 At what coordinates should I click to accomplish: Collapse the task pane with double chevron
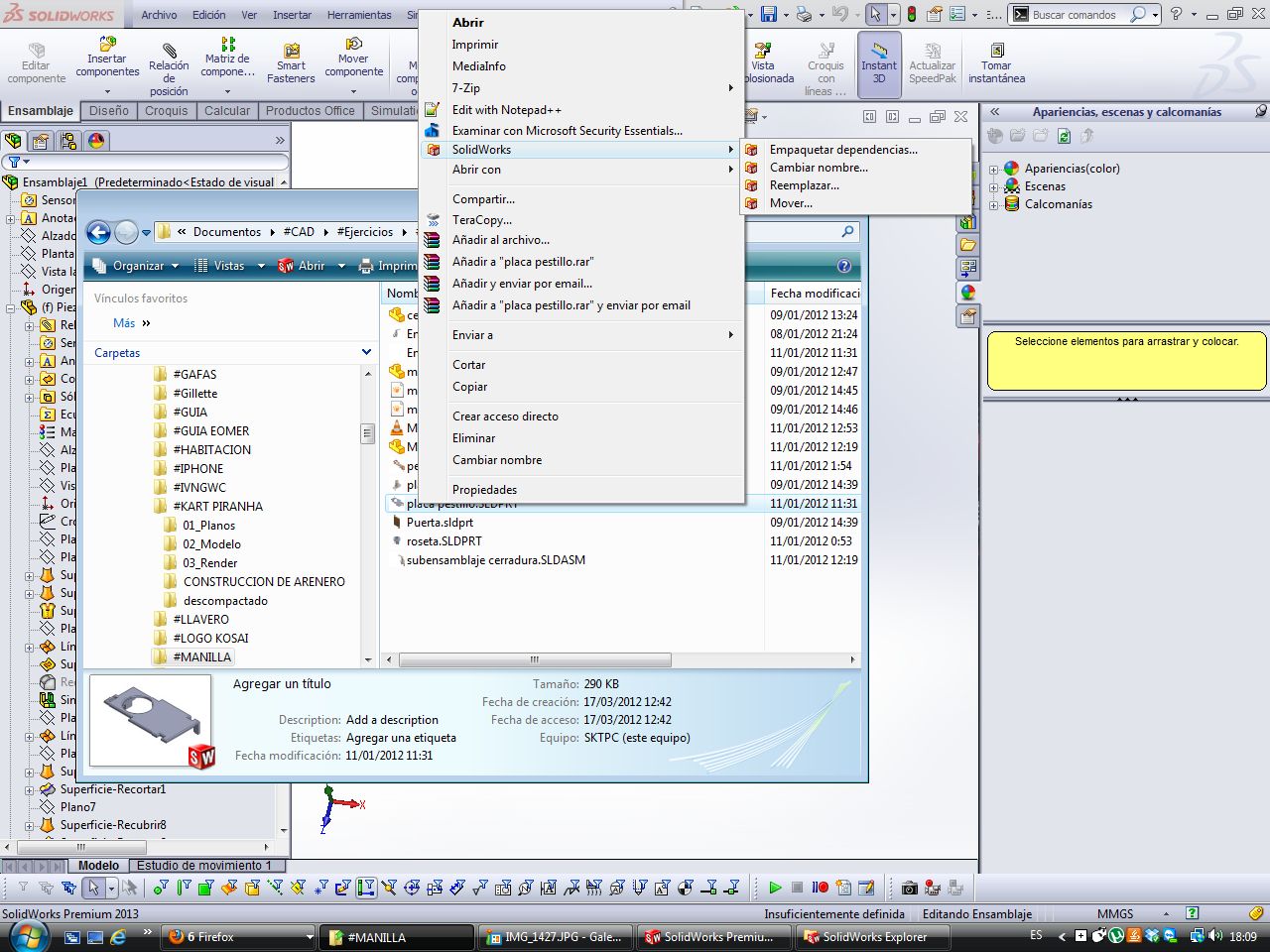click(994, 112)
